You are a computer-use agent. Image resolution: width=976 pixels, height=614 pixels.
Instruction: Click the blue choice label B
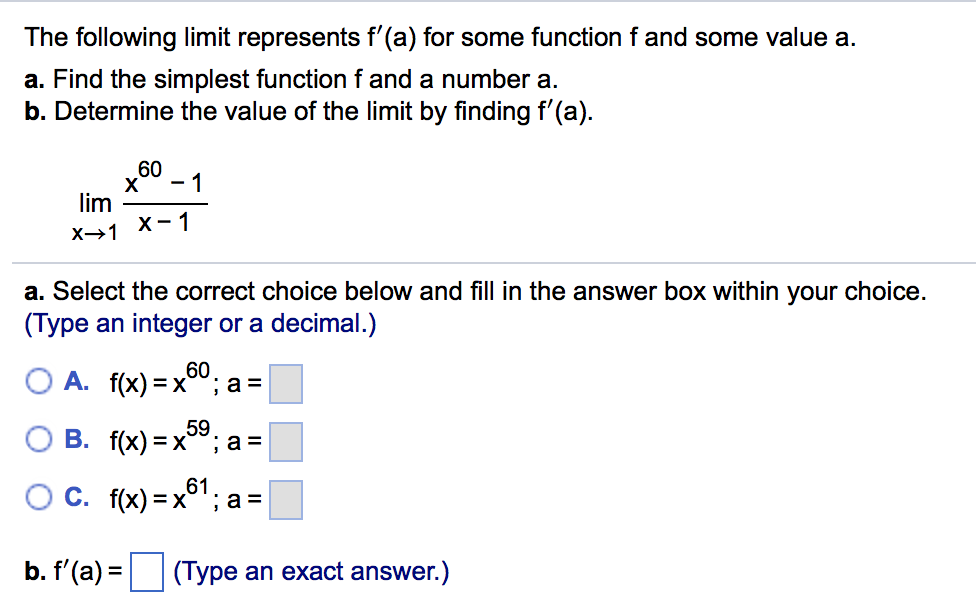point(72,437)
